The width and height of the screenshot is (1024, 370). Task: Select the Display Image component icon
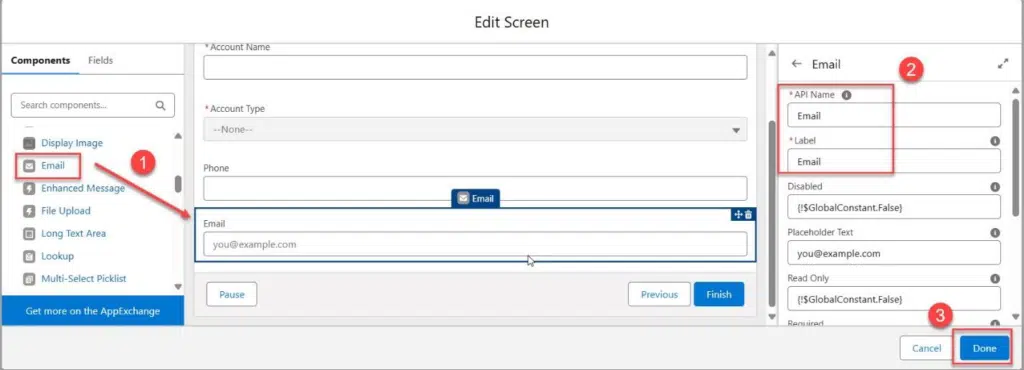tap(29, 143)
